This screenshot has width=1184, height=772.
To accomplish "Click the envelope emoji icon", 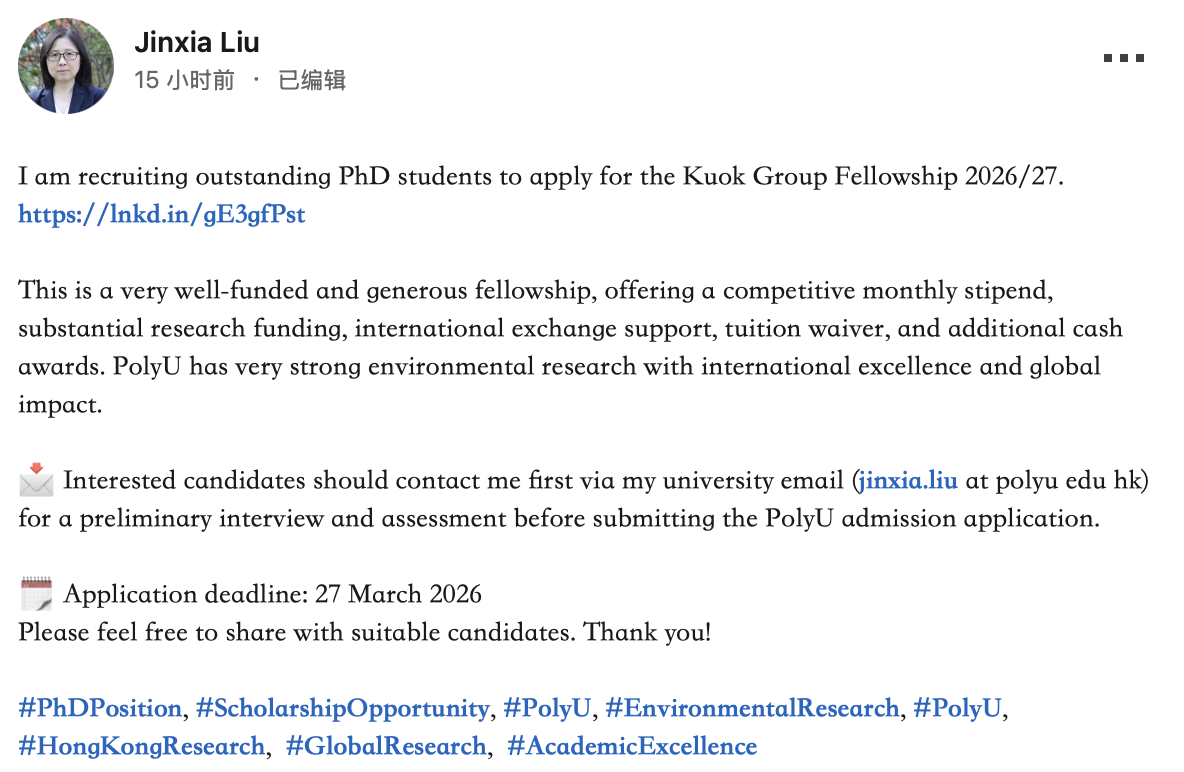I will 36,480.
